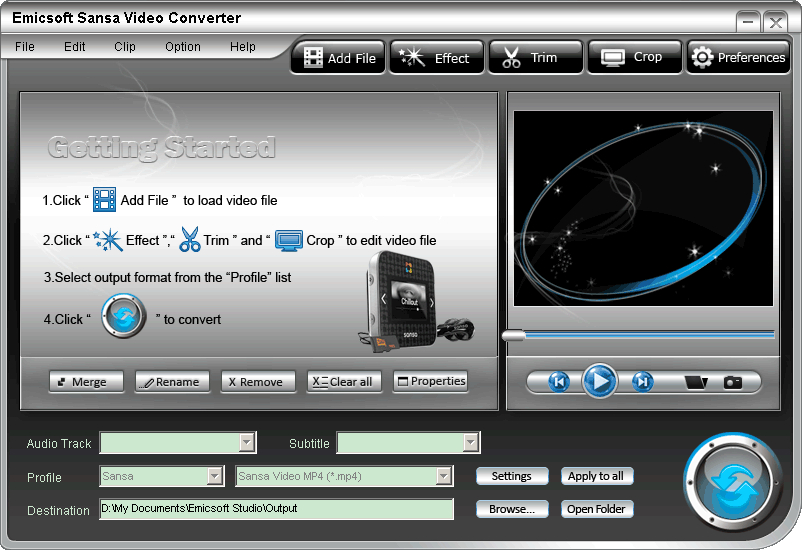Screen dimensions: 802x550
Task: Click the preview seek slider handle
Action: [x=514, y=336]
